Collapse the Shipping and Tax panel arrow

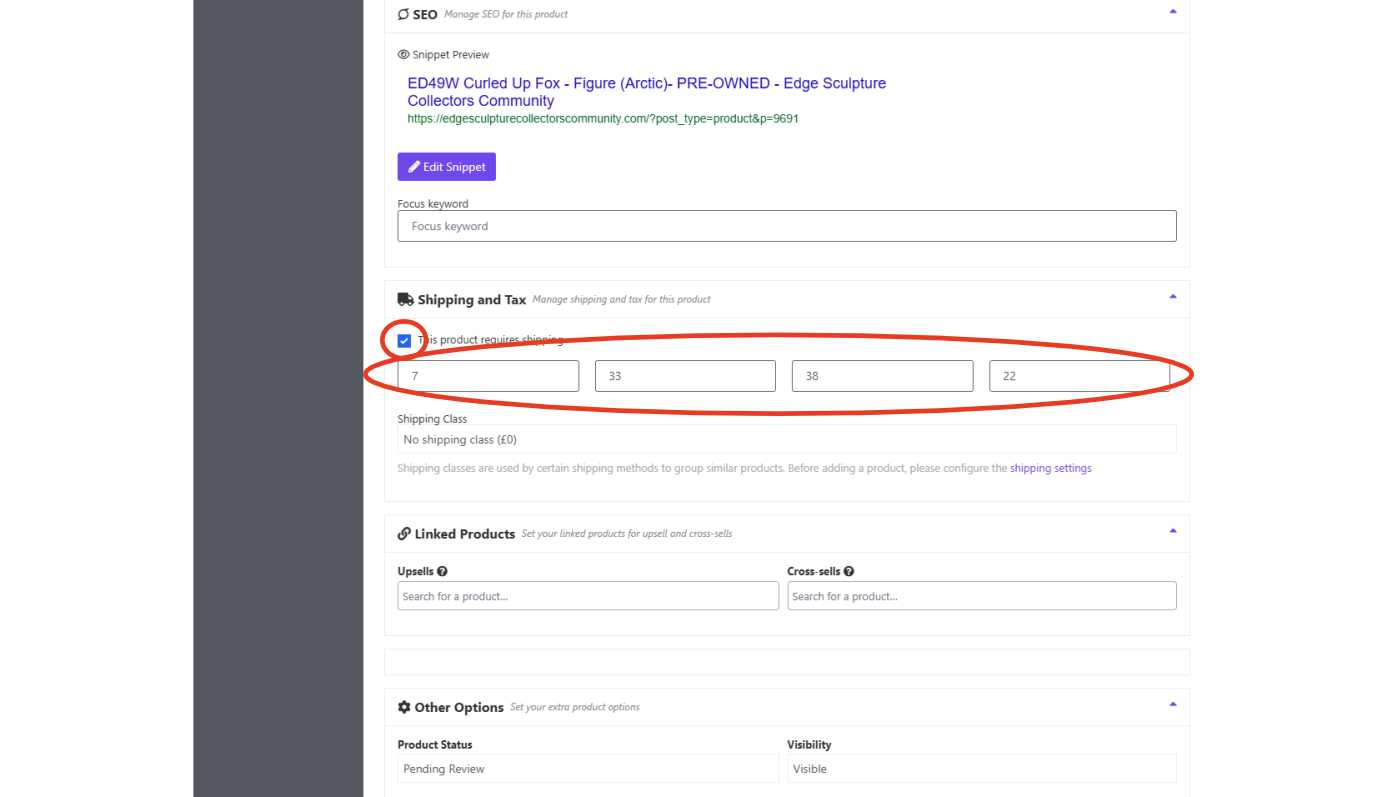tap(1172, 297)
